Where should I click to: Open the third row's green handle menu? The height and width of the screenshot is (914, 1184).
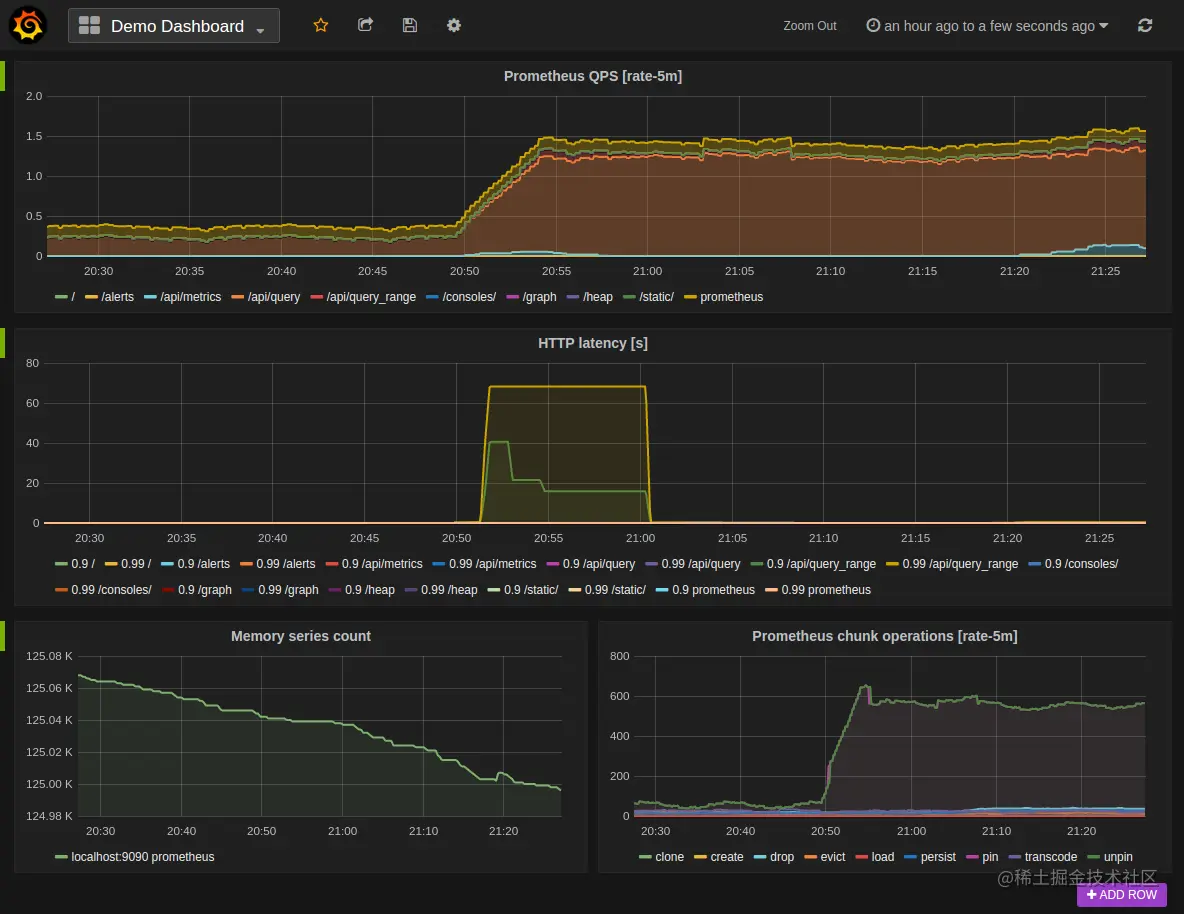(2, 635)
